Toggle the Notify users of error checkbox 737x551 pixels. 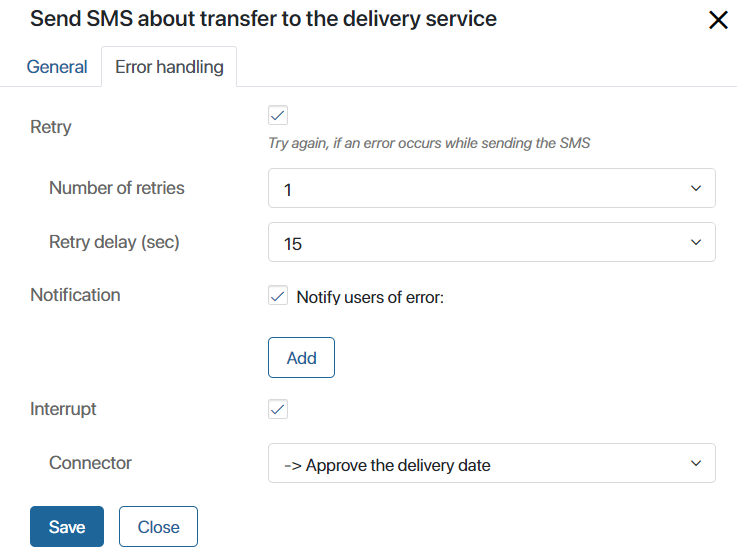[278, 295]
